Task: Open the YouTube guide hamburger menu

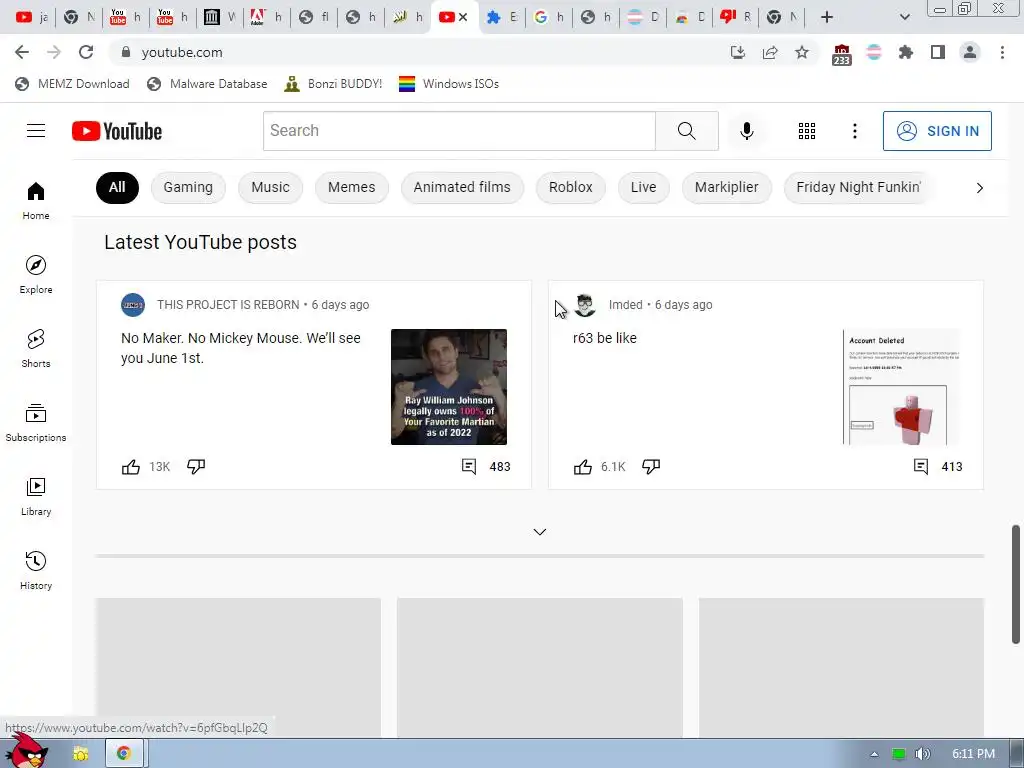Action: [x=36, y=131]
